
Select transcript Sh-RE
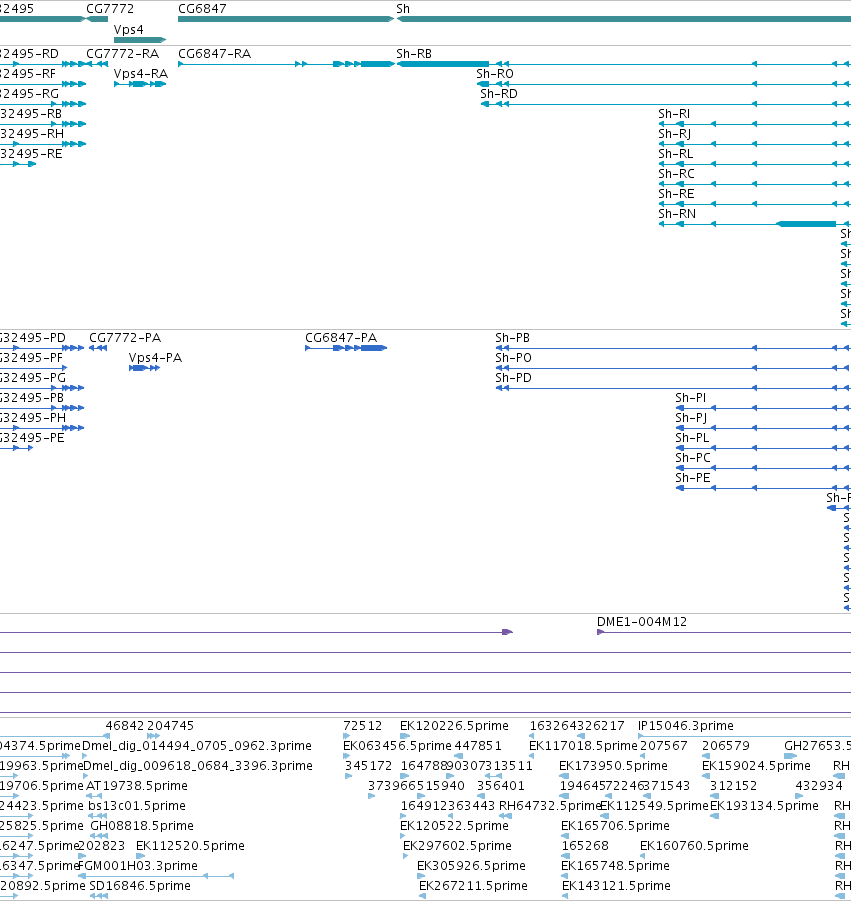tap(676, 194)
